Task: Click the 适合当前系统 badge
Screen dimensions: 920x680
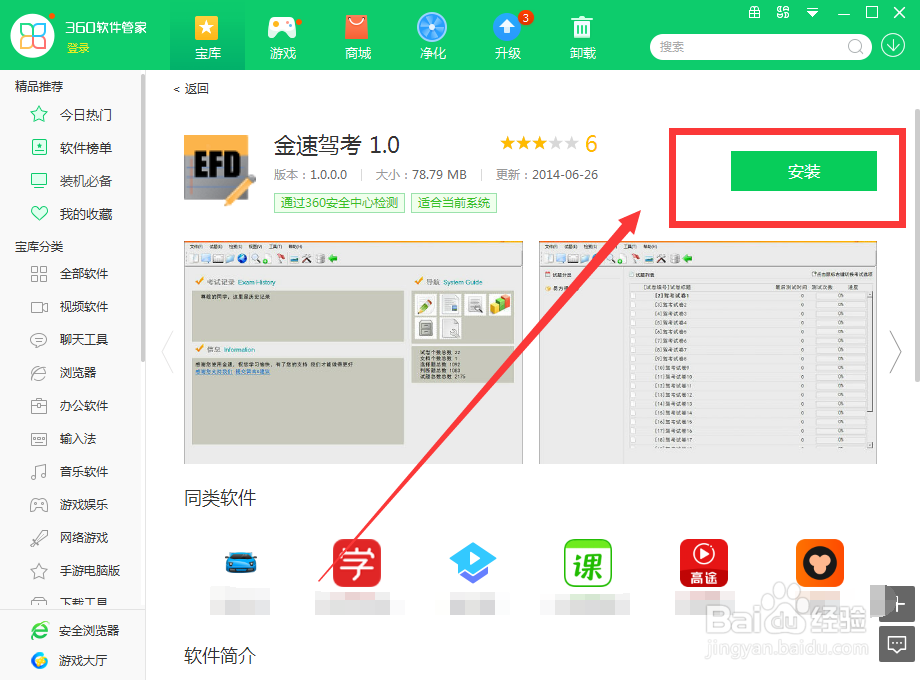Action: point(454,203)
